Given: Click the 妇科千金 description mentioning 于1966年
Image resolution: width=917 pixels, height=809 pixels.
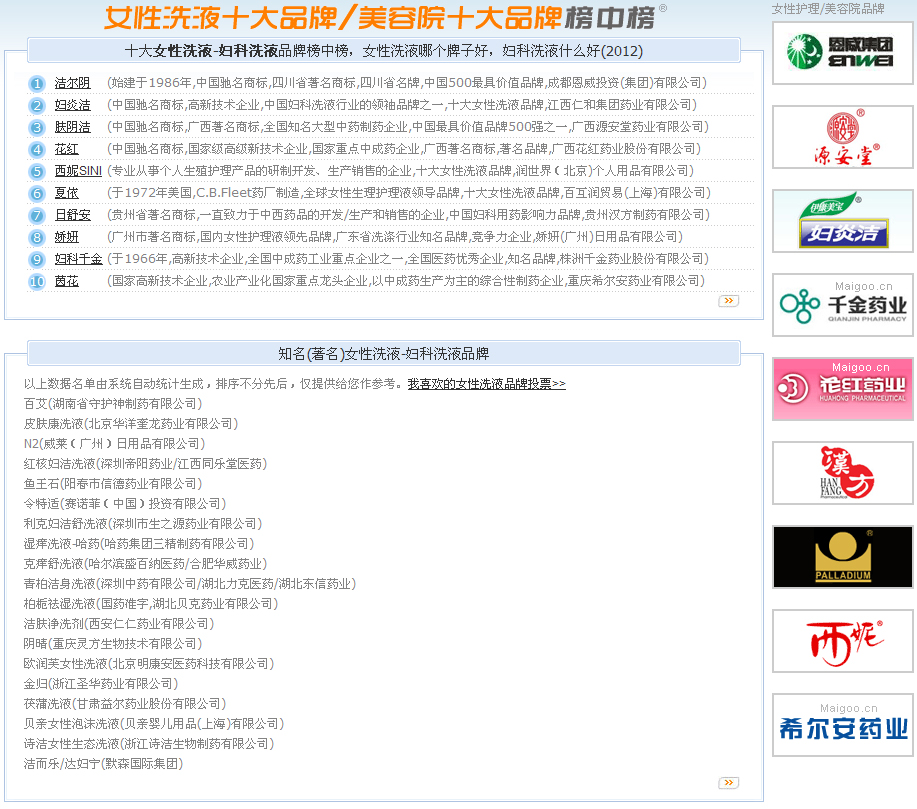Looking at the screenshot, I should click(408, 259).
